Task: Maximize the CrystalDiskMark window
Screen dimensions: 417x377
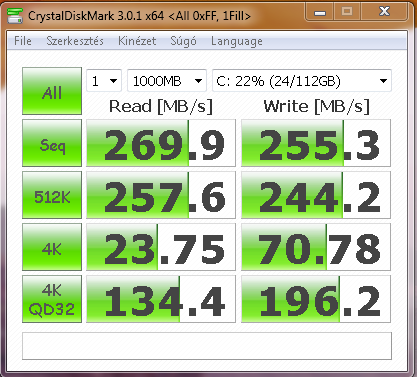Action: pos(347,12)
